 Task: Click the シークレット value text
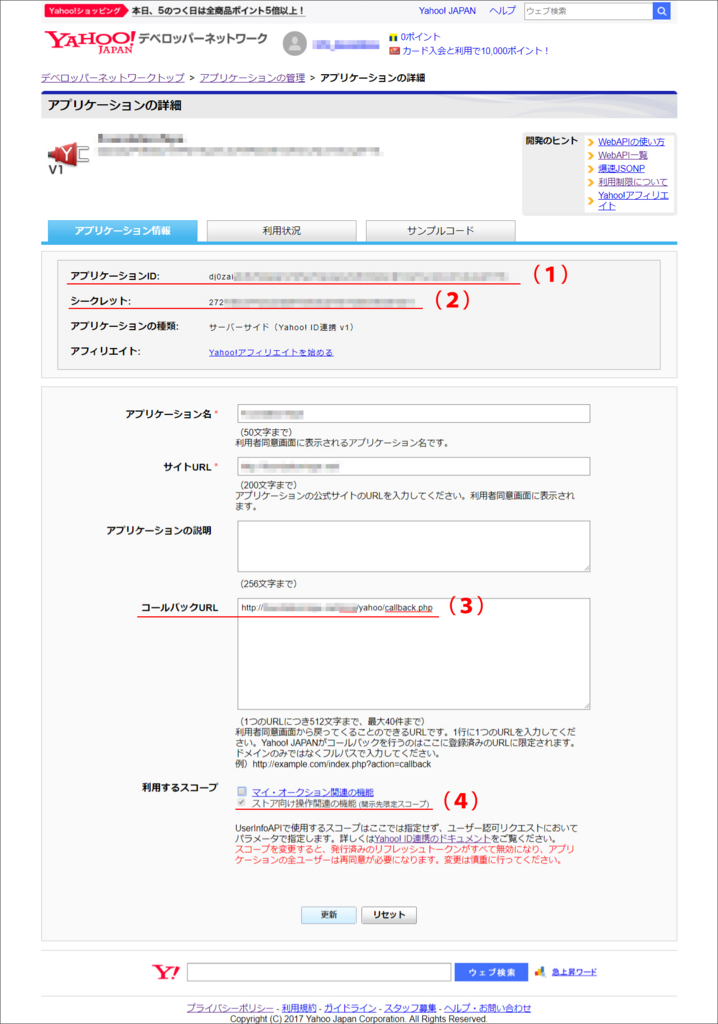(x=312, y=302)
